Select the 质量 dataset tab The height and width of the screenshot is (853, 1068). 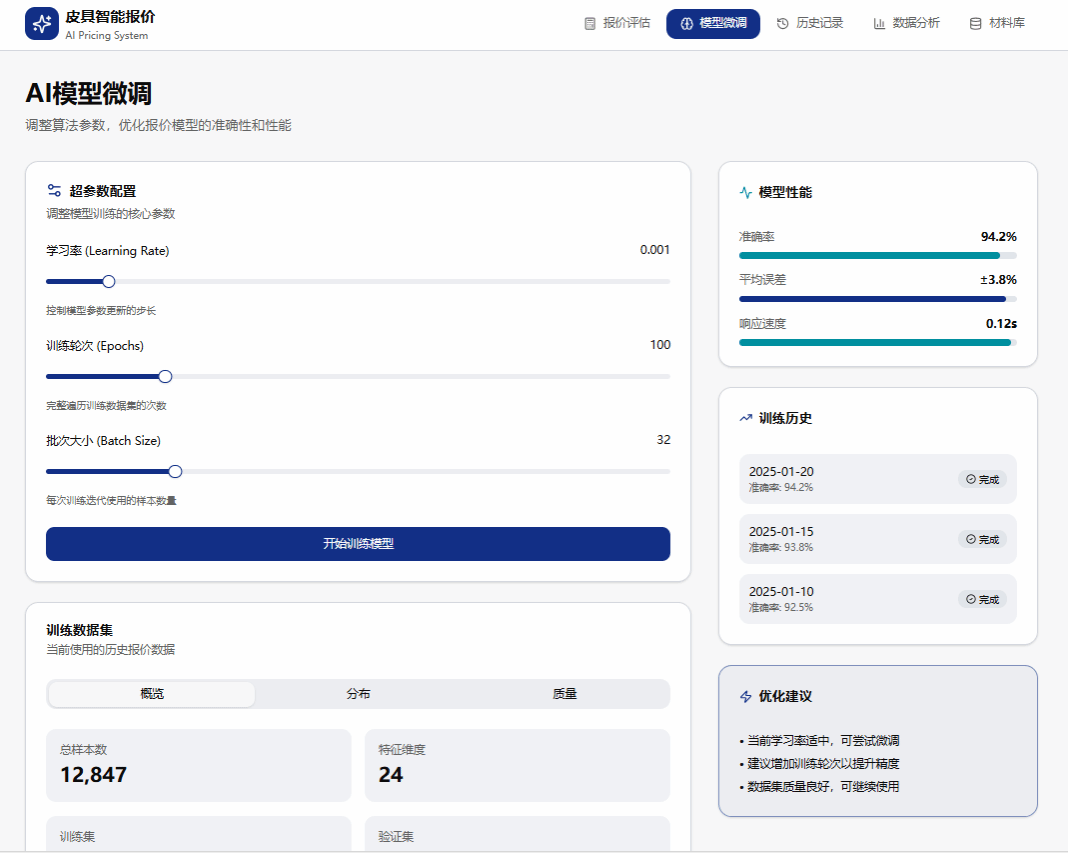click(x=565, y=694)
